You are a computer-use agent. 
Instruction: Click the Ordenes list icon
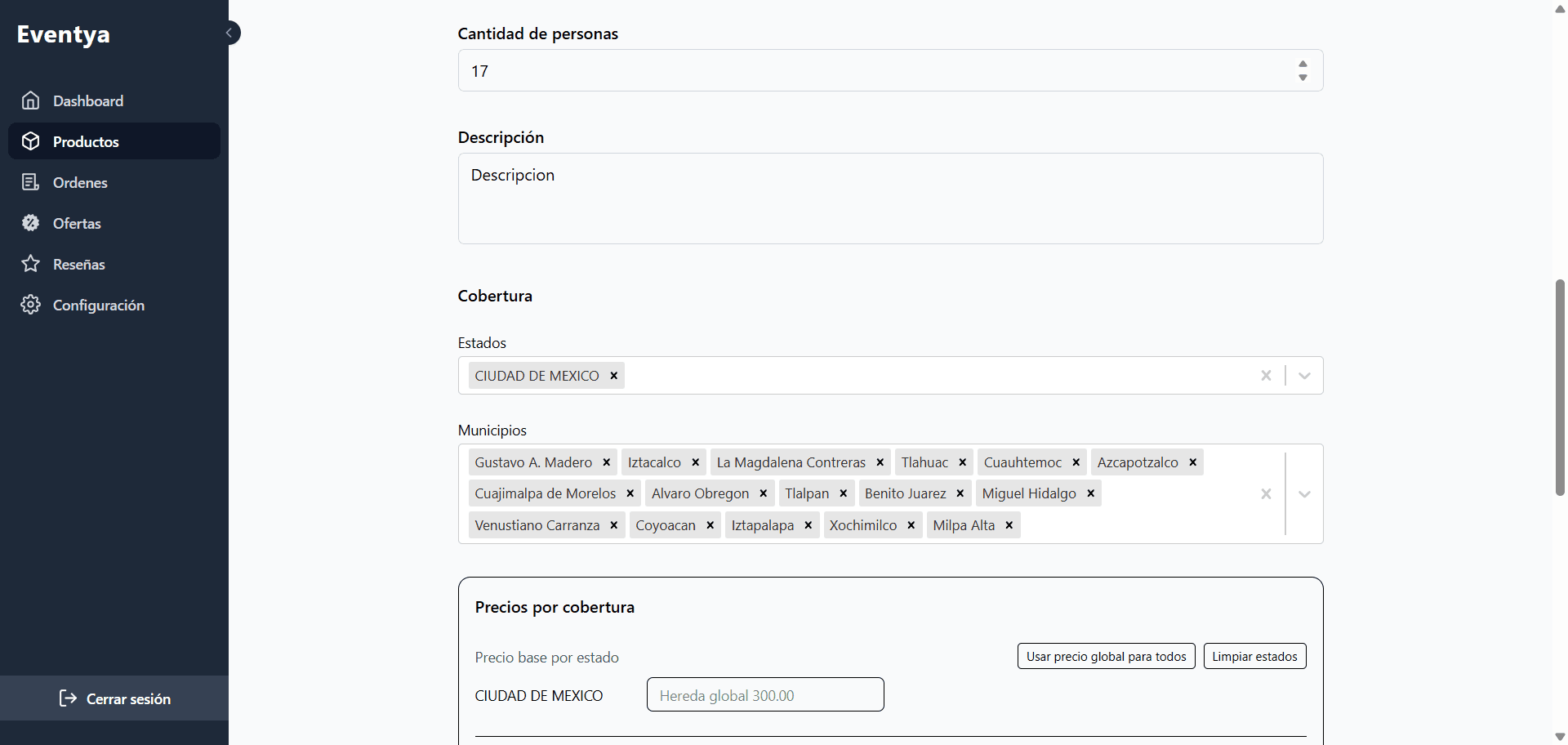click(31, 181)
